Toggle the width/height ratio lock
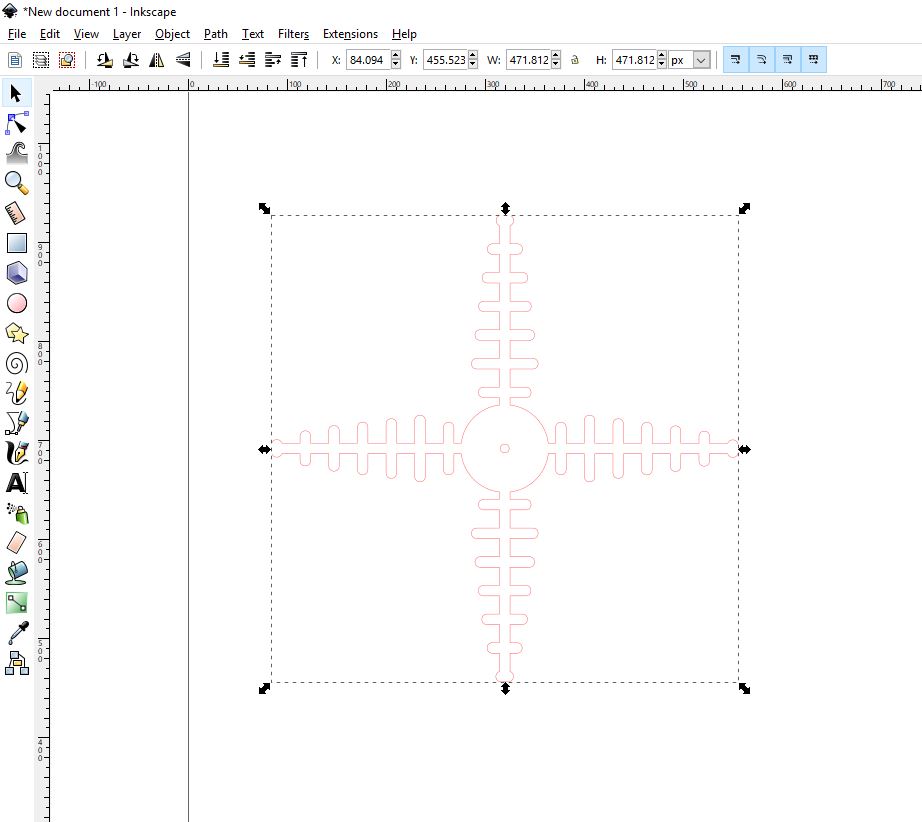This screenshot has height=822, width=922. 575,59
